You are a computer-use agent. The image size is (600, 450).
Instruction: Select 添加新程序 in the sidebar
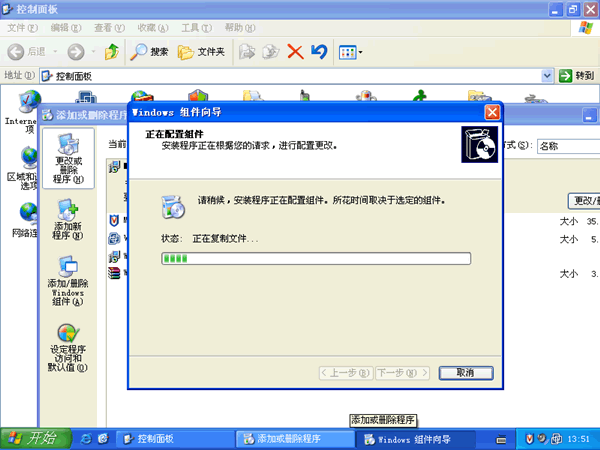68,220
